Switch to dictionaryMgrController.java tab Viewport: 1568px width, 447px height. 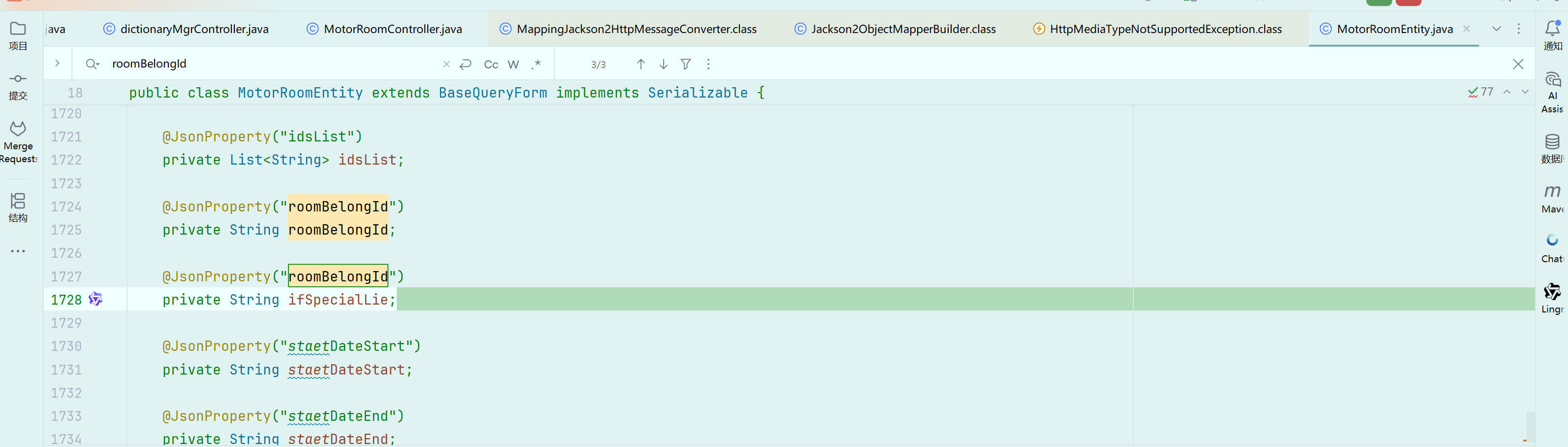(x=186, y=29)
